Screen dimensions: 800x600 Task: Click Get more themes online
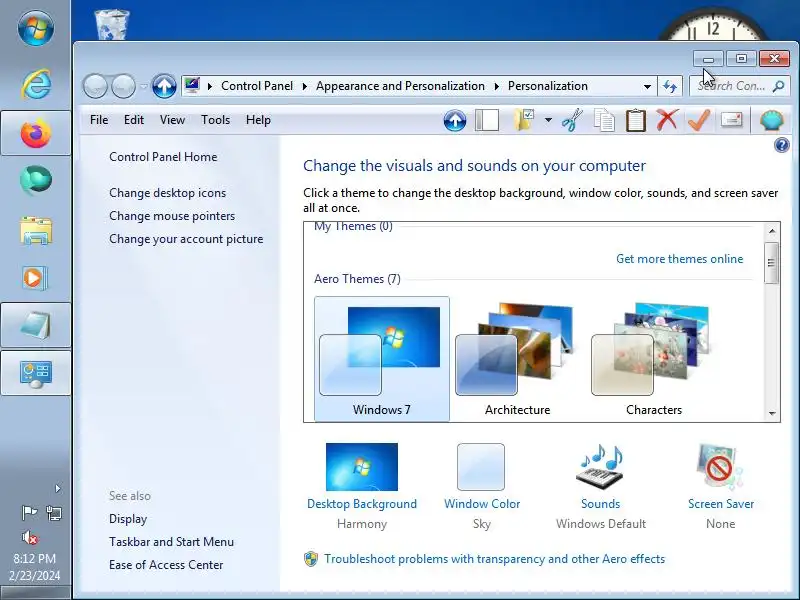point(679,259)
